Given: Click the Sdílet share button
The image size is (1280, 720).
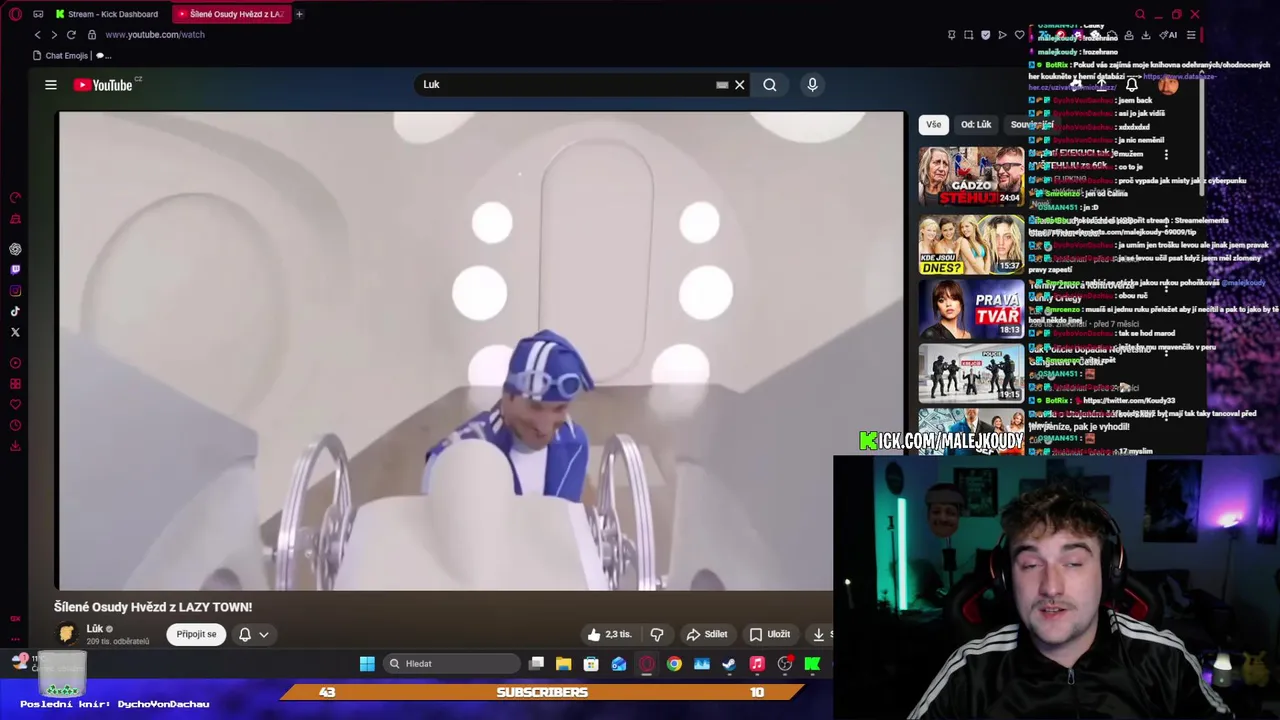Looking at the screenshot, I should (x=706, y=634).
